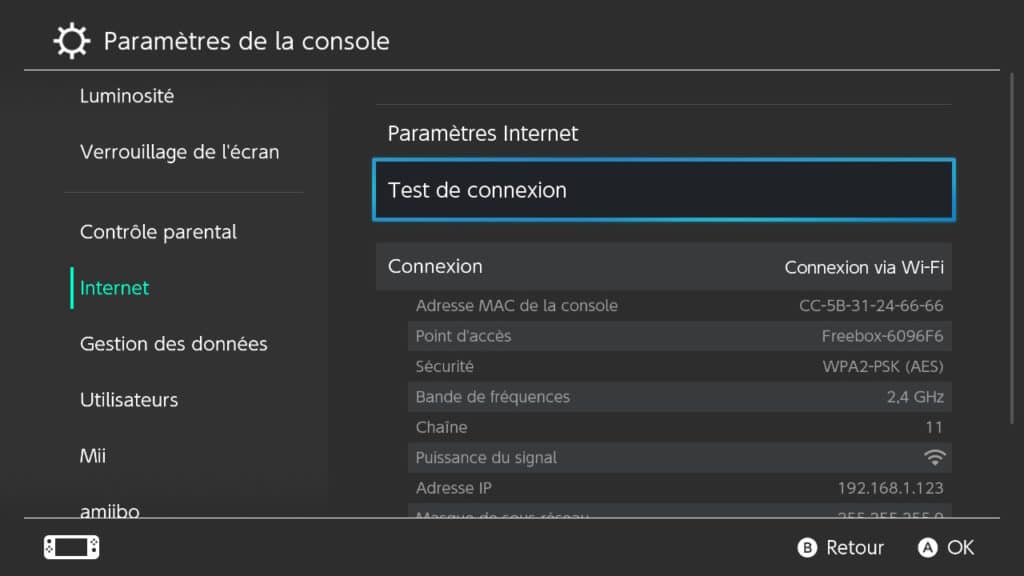
Task: Select Luminosité in the sidebar
Action: 127,96
